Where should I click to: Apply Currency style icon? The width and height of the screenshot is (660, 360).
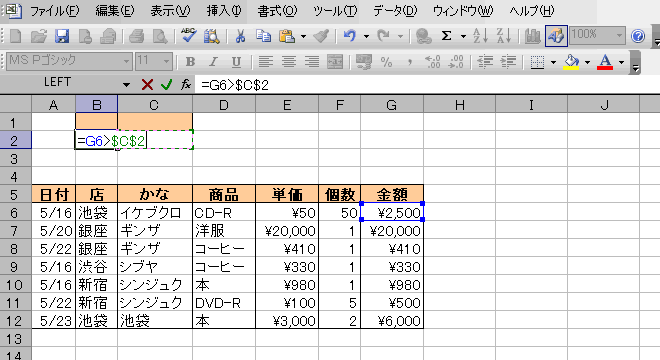click(364, 62)
